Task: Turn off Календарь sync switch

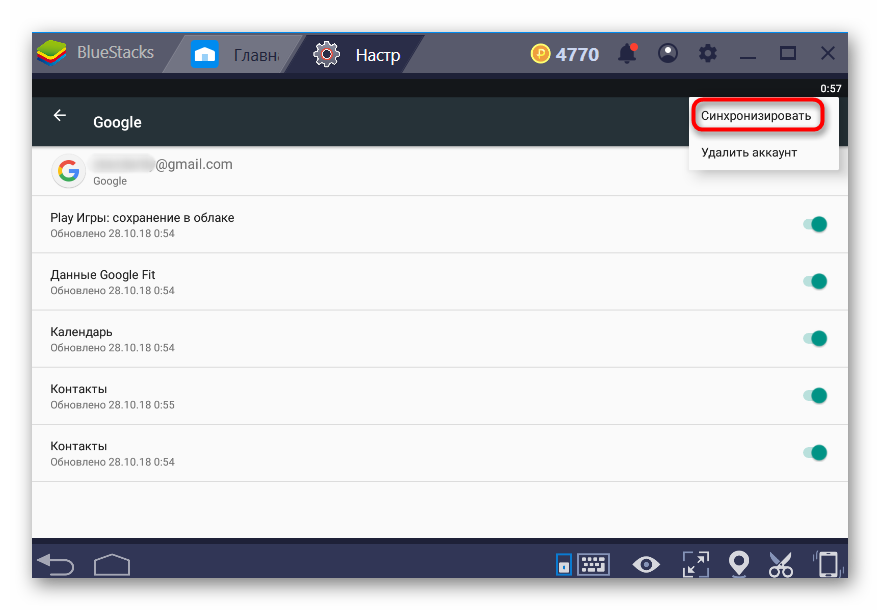Action: [x=816, y=338]
